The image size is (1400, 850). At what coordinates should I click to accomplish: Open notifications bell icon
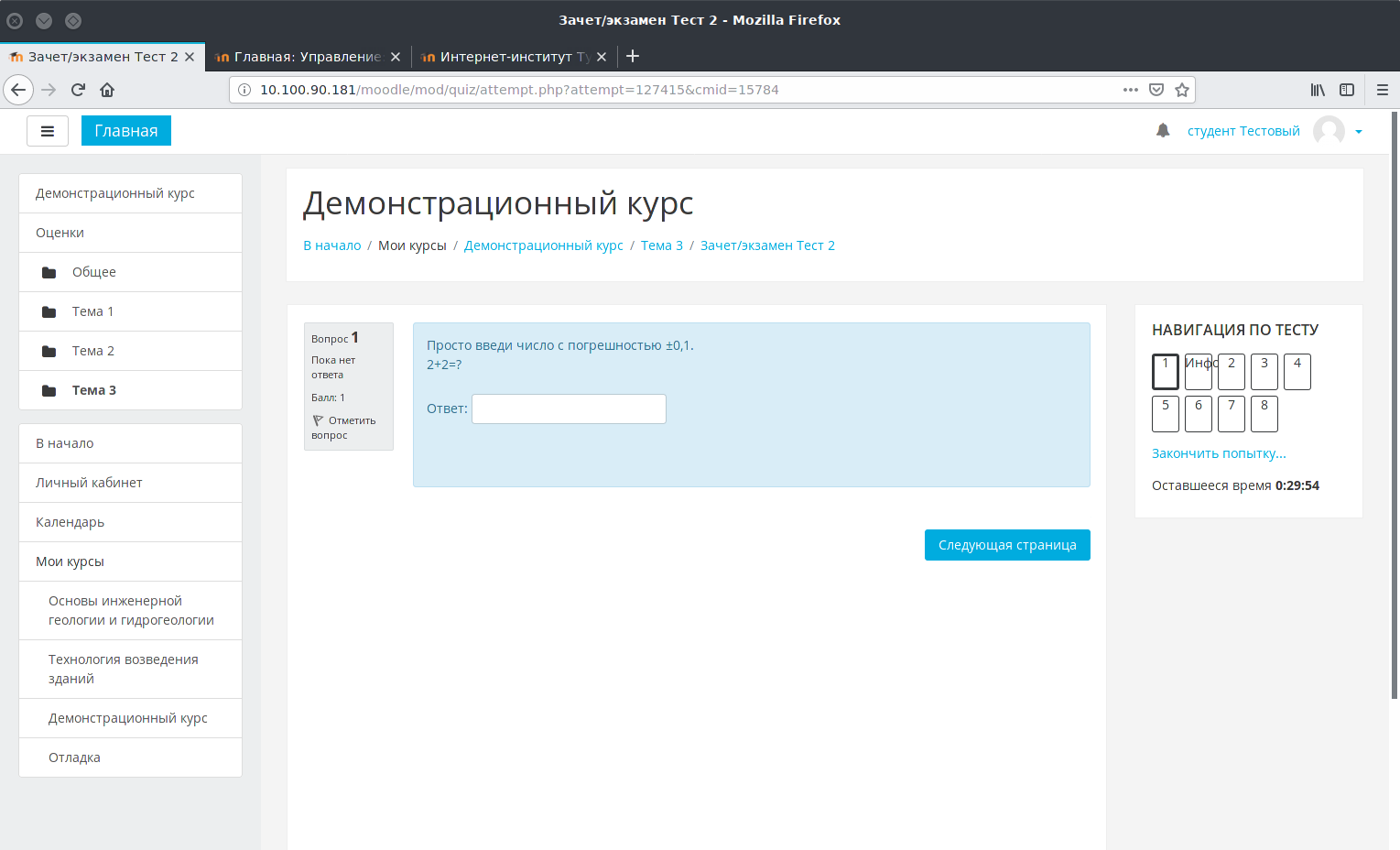pos(1163,131)
